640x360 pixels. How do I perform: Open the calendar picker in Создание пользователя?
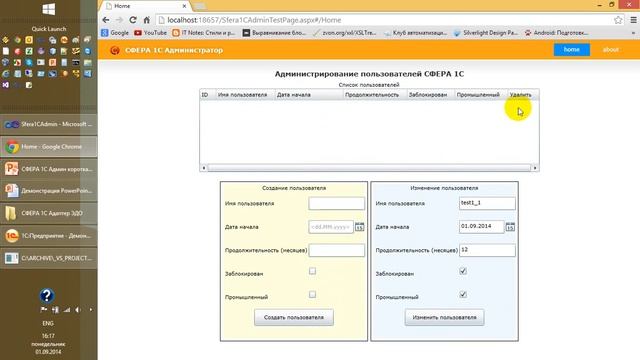(359, 227)
